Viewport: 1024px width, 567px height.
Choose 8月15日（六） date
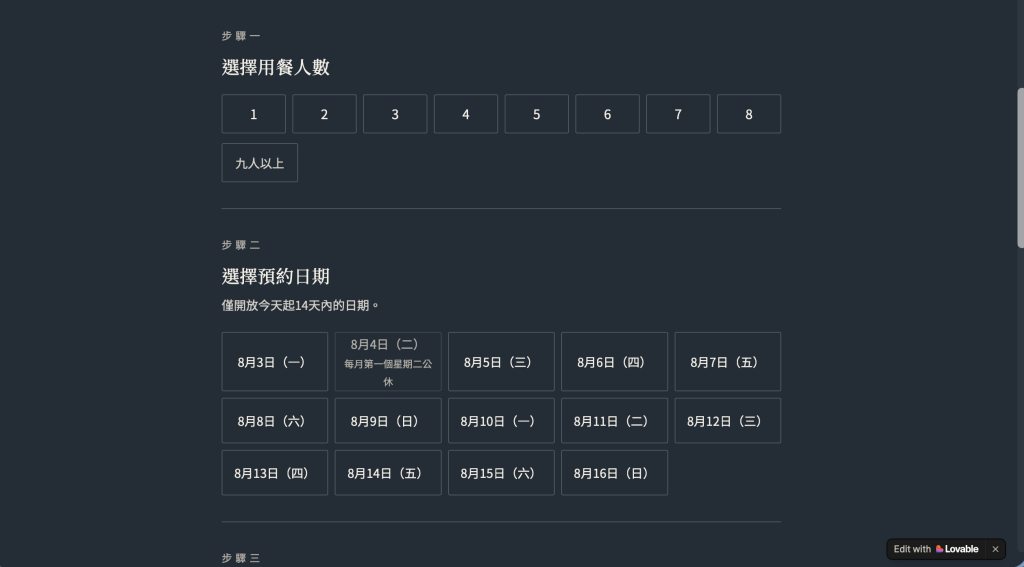(501, 473)
